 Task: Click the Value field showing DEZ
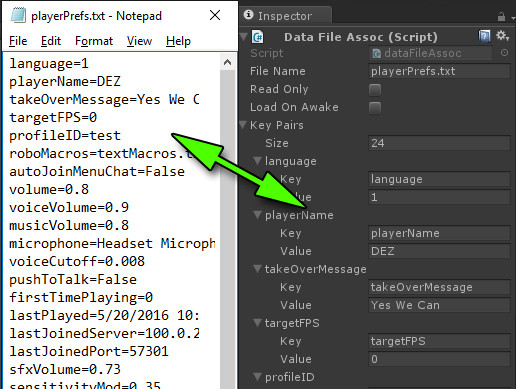point(439,251)
